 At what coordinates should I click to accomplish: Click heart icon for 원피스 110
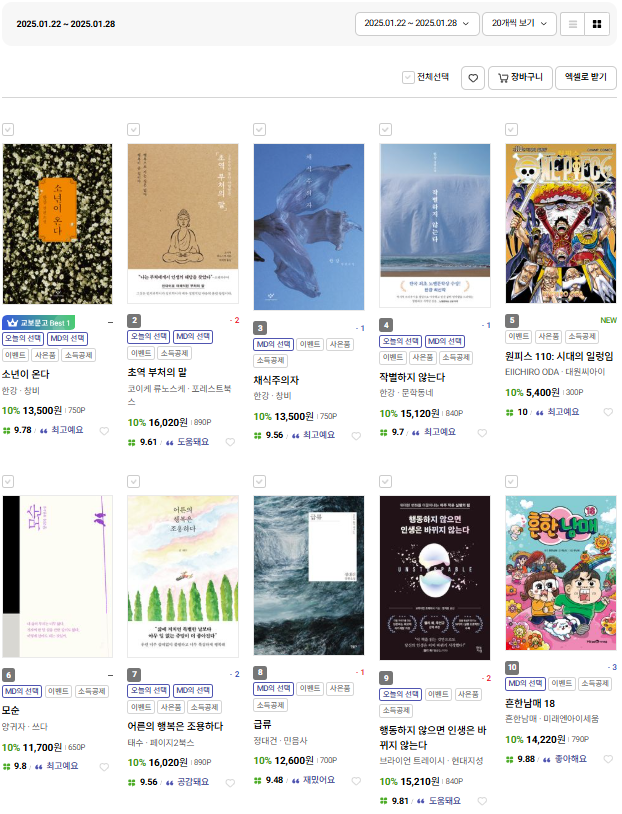608,412
